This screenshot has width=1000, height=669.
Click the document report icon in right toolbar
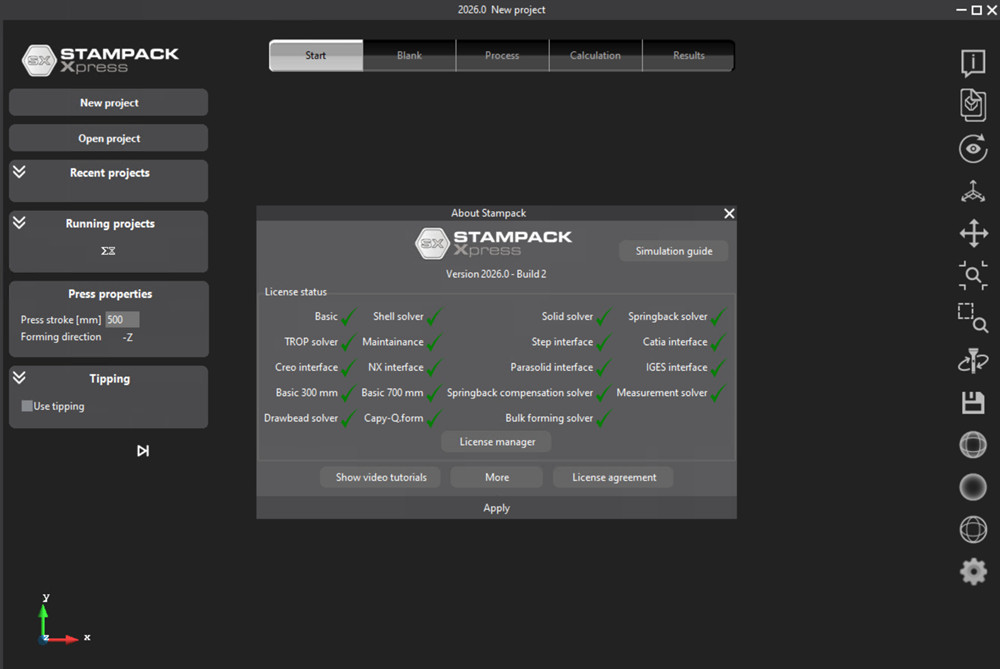[x=973, y=105]
